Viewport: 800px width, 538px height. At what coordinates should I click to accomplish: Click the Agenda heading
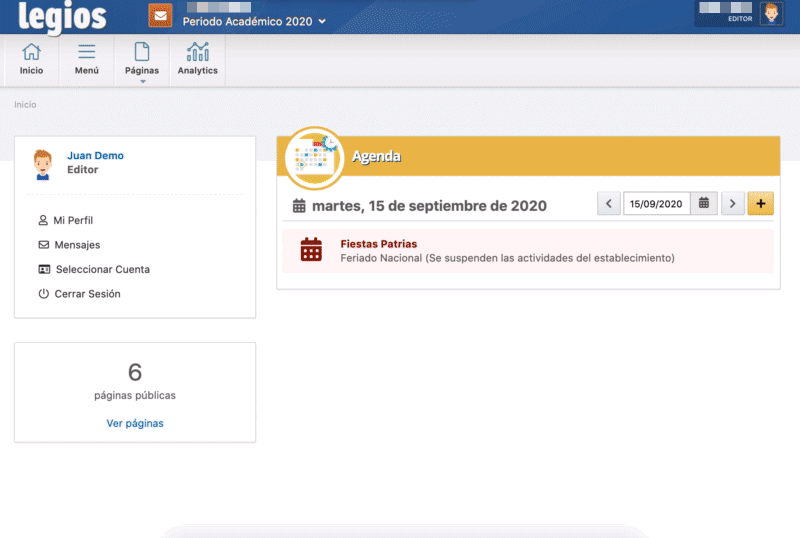click(377, 156)
